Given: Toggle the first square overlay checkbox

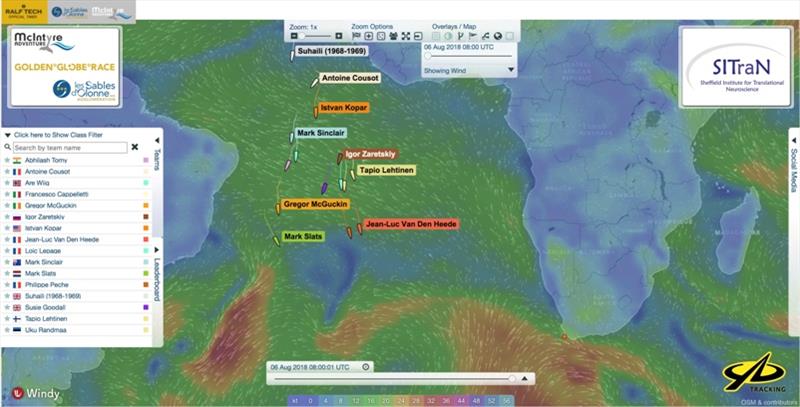Looking at the screenshot, I should (x=436, y=36).
